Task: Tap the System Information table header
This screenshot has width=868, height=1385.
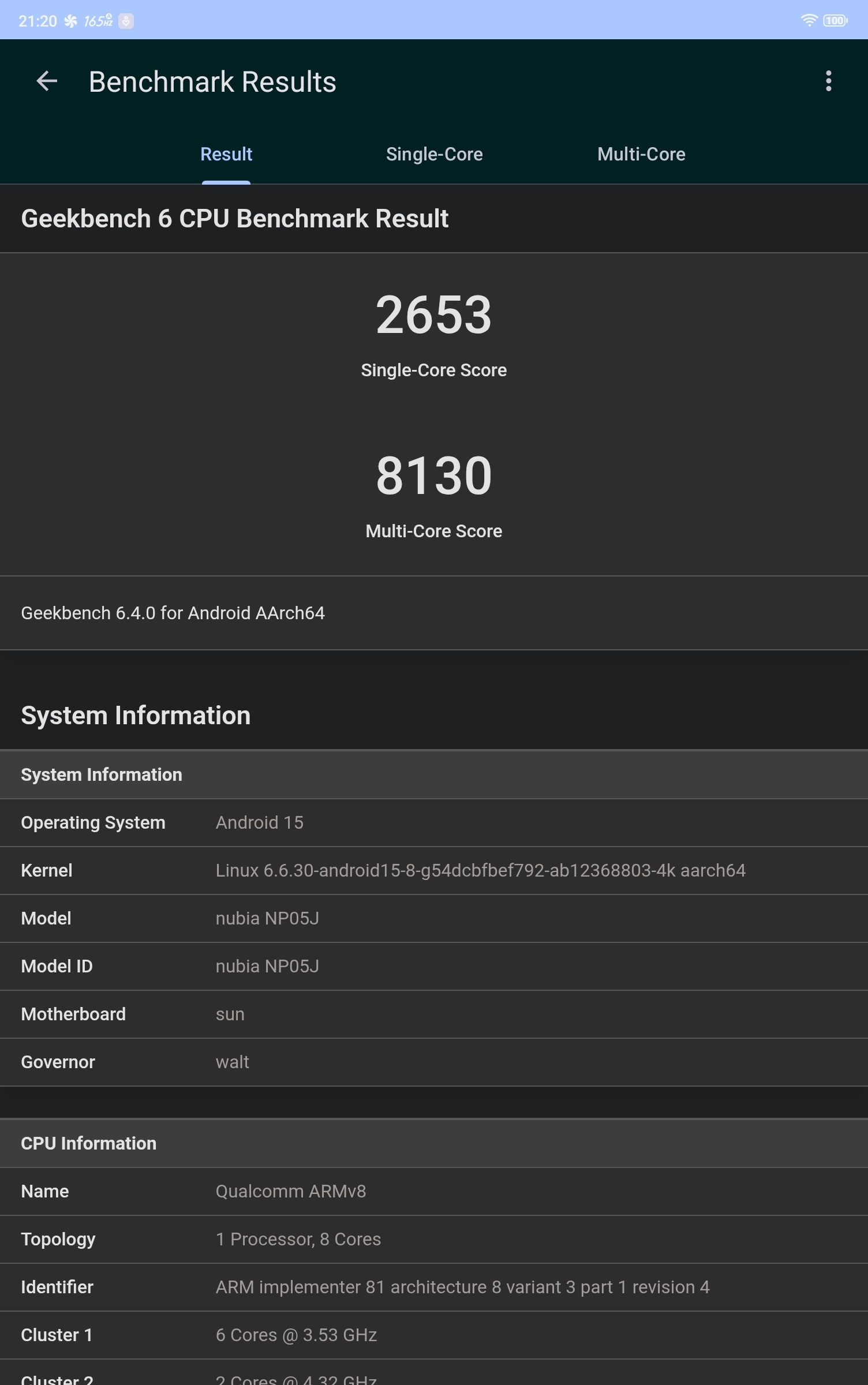Action: coord(434,774)
